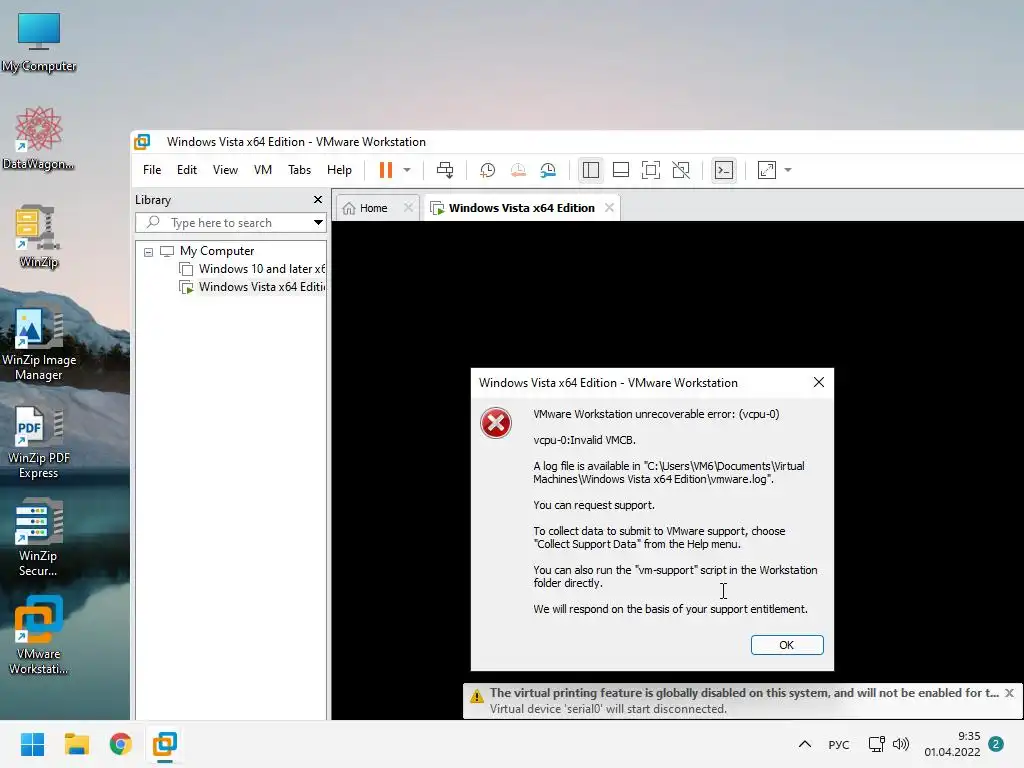This screenshot has height=768, width=1024.
Task: Open the View menu
Action: [x=225, y=170]
